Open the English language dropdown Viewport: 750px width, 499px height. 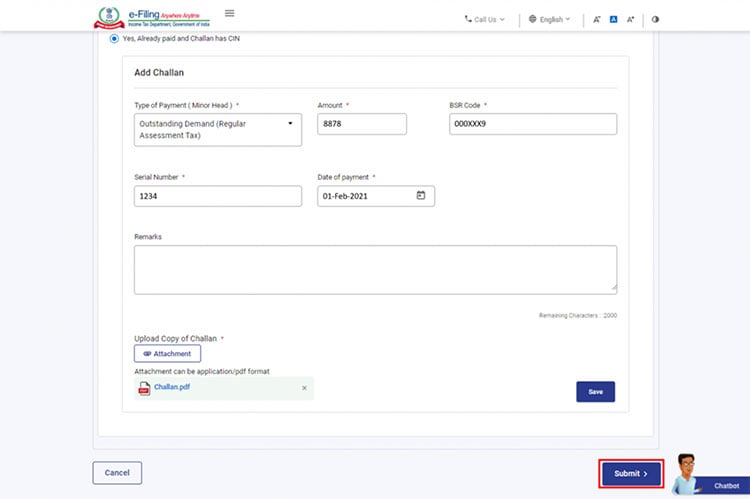550,19
